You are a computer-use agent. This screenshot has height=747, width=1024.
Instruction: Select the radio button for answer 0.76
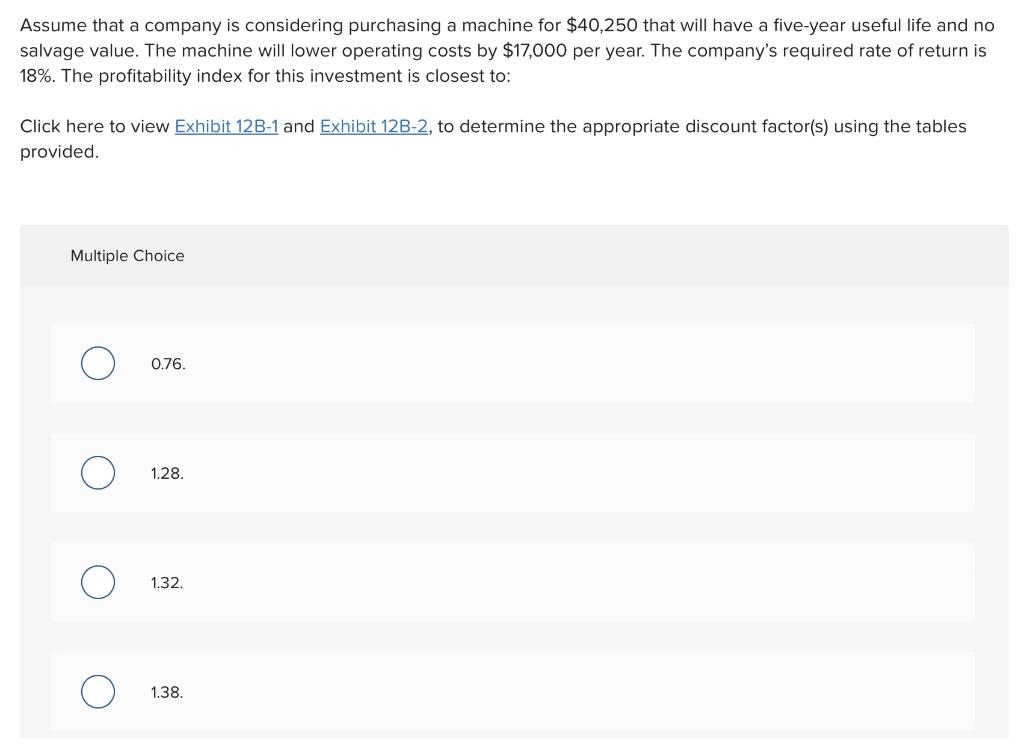point(97,363)
